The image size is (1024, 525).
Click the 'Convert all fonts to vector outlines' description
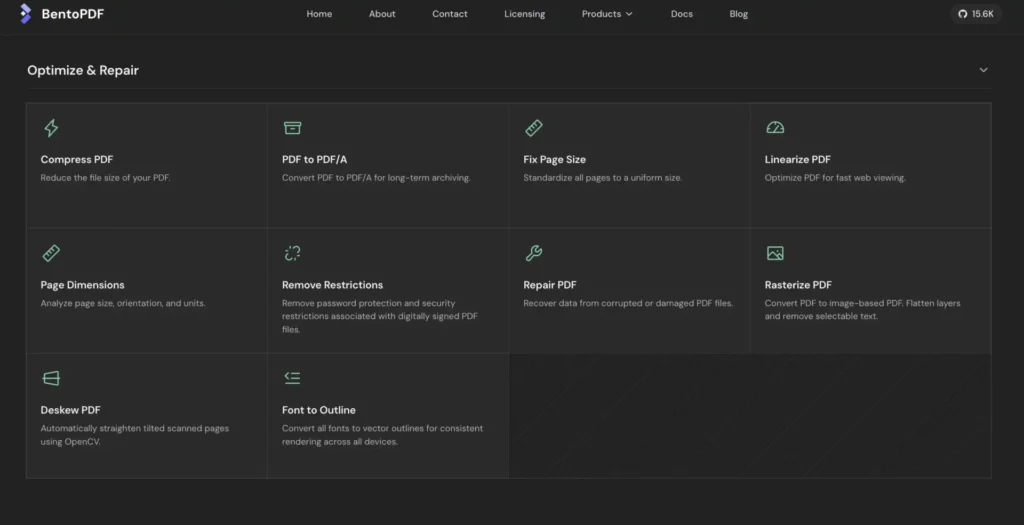coord(383,435)
